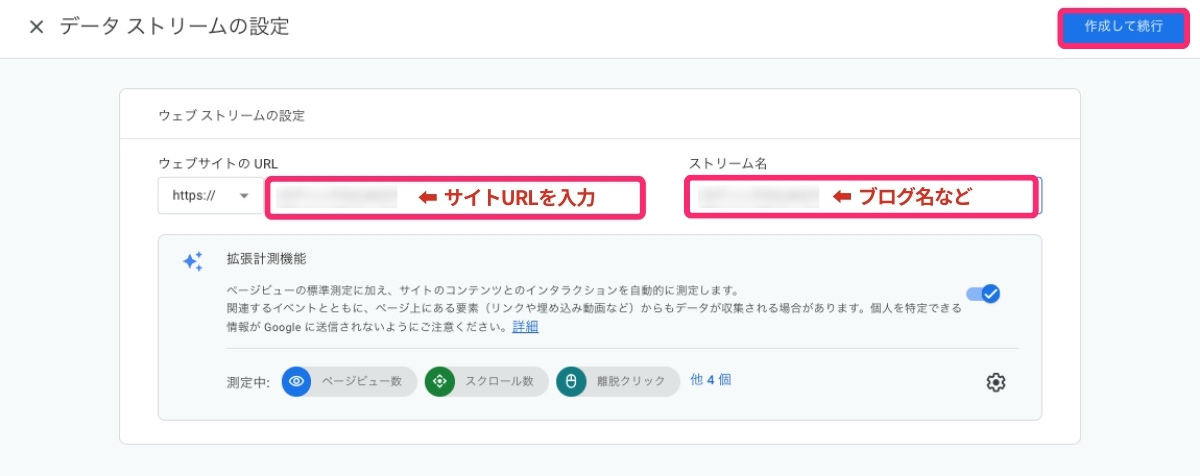Click the green scroll tracking icon

click(x=439, y=381)
